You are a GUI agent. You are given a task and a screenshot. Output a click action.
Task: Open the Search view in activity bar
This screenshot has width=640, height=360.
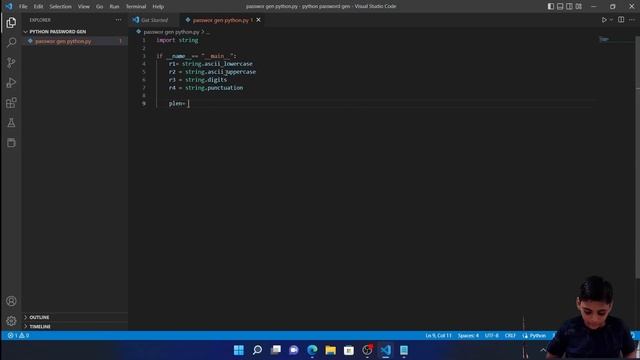pyautogui.click(x=11, y=42)
